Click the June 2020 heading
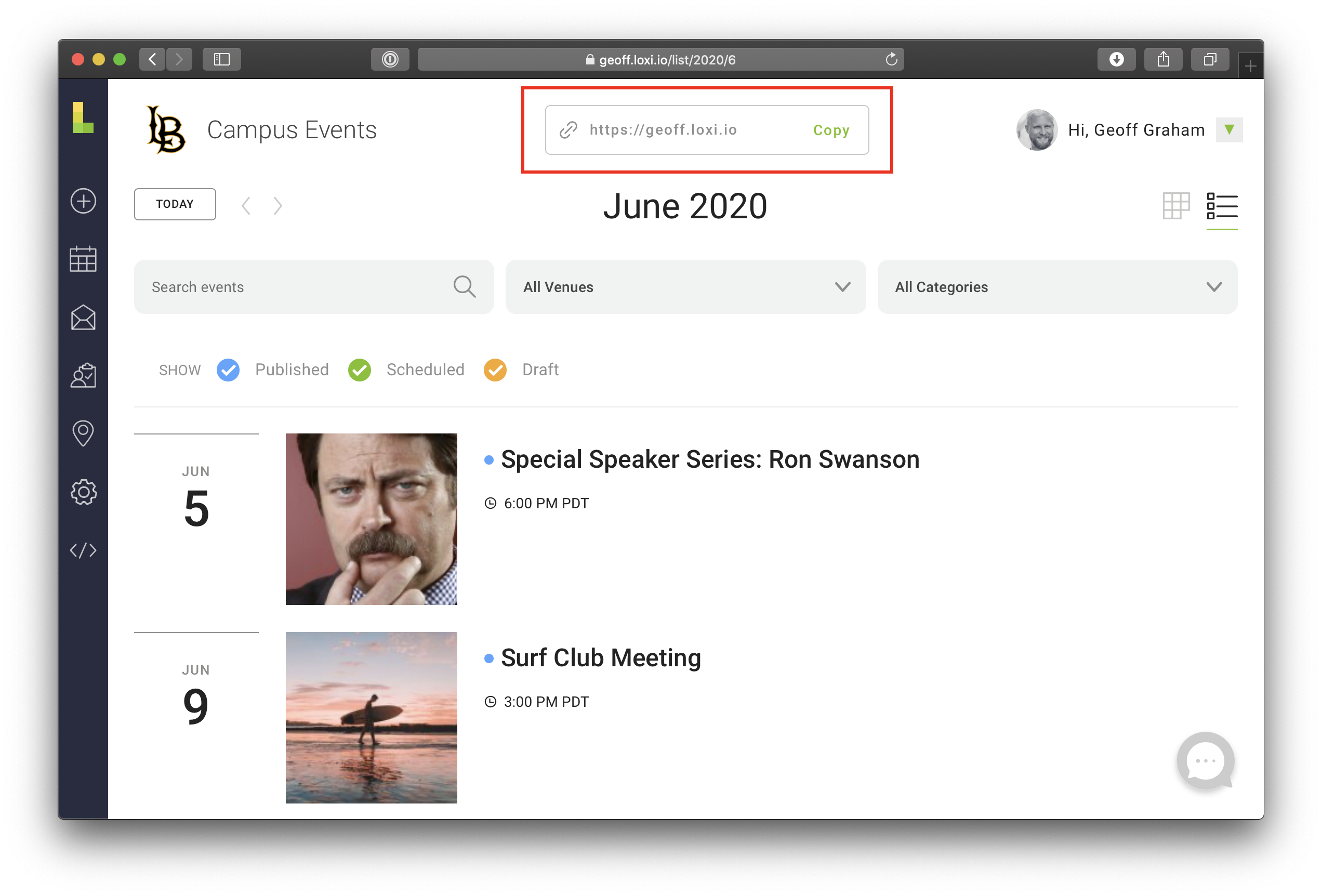1322x896 pixels. pyautogui.click(x=685, y=206)
